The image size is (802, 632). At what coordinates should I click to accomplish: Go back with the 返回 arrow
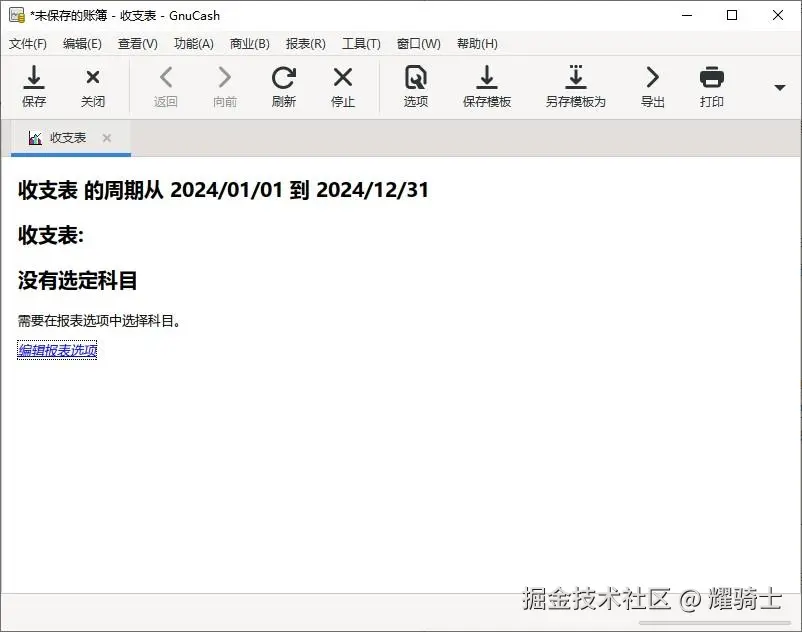pyautogui.click(x=165, y=86)
